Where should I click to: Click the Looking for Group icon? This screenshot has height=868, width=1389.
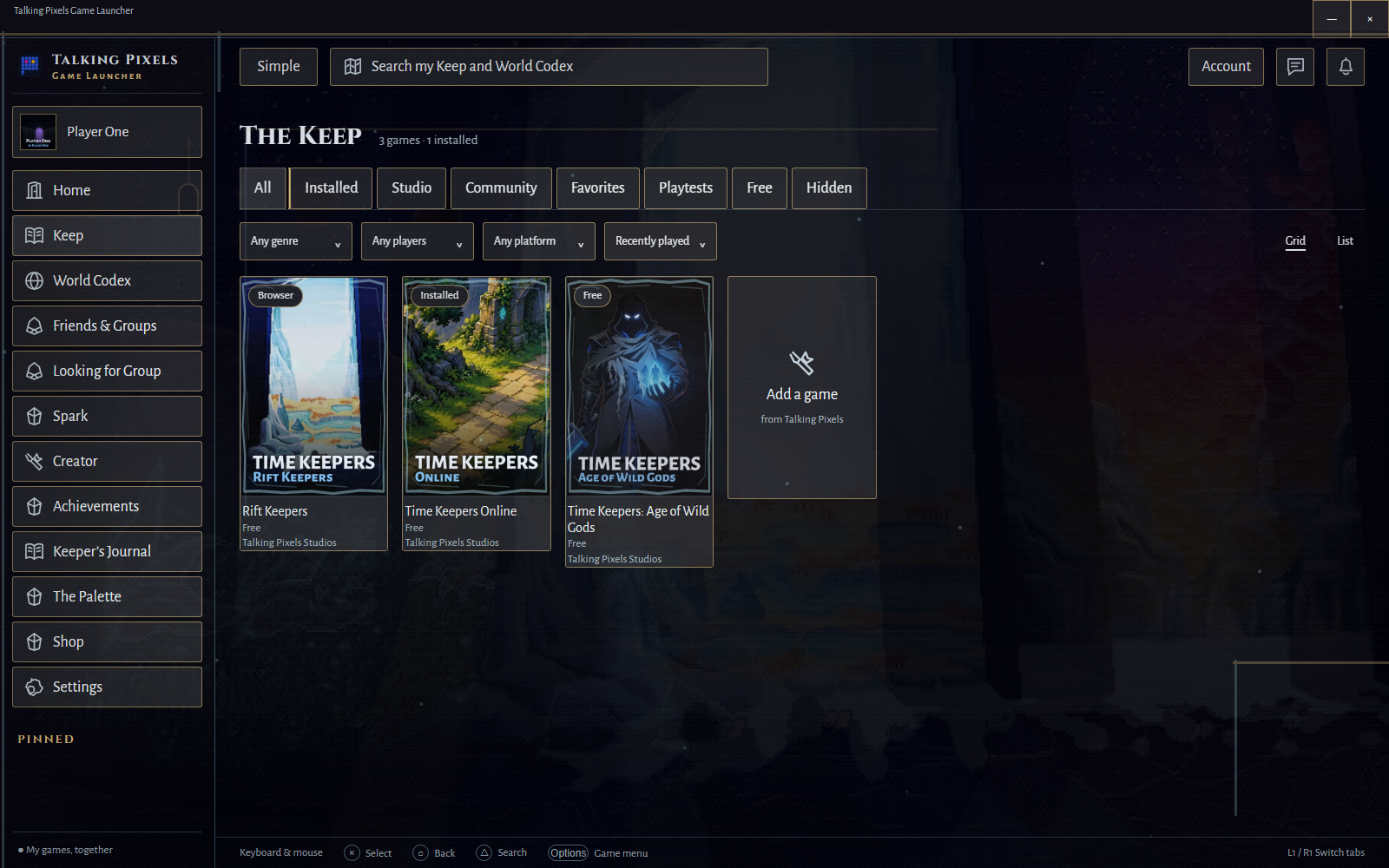click(35, 371)
